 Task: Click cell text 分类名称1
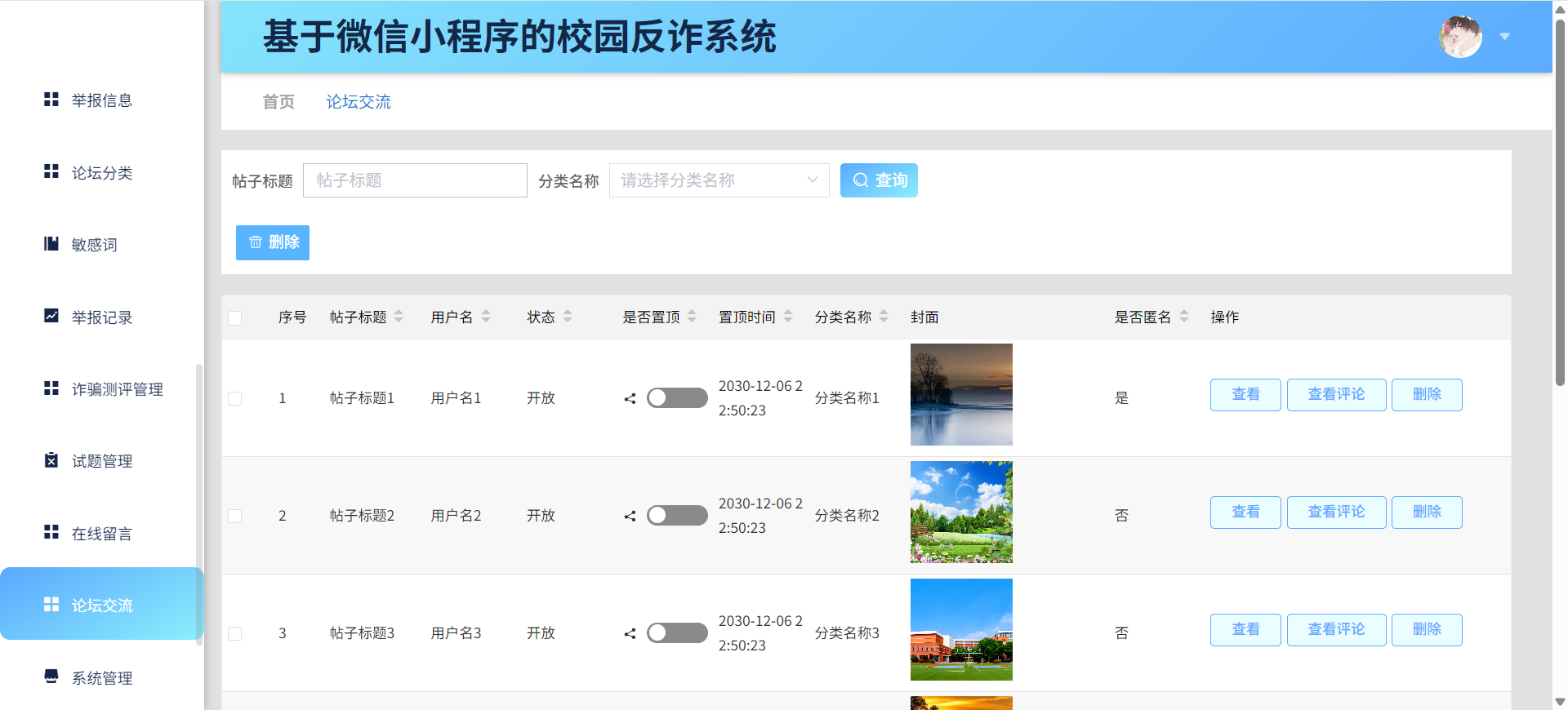pyautogui.click(x=847, y=398)
